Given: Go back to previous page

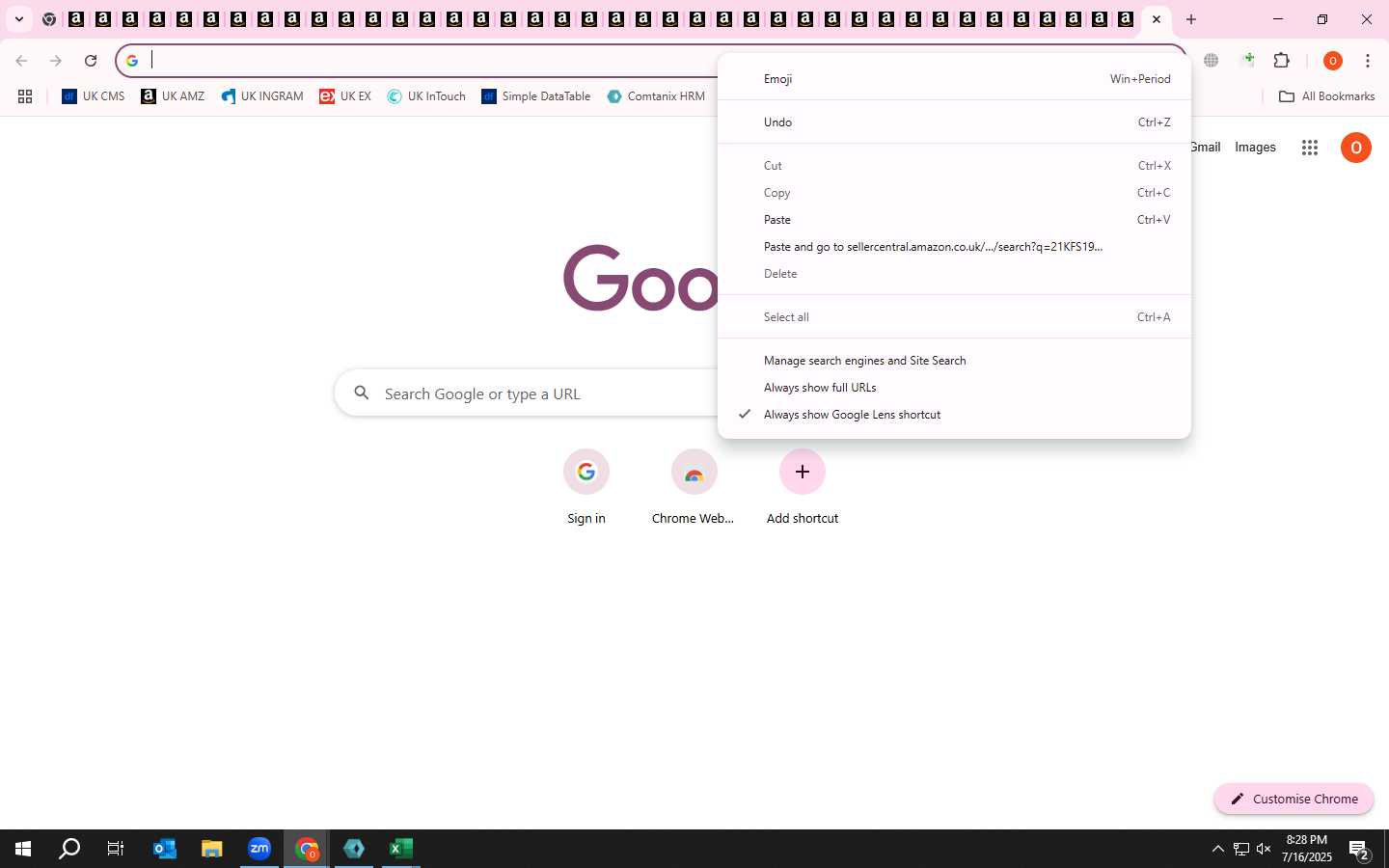Looking at the screenshot, I should click(21, 61).
